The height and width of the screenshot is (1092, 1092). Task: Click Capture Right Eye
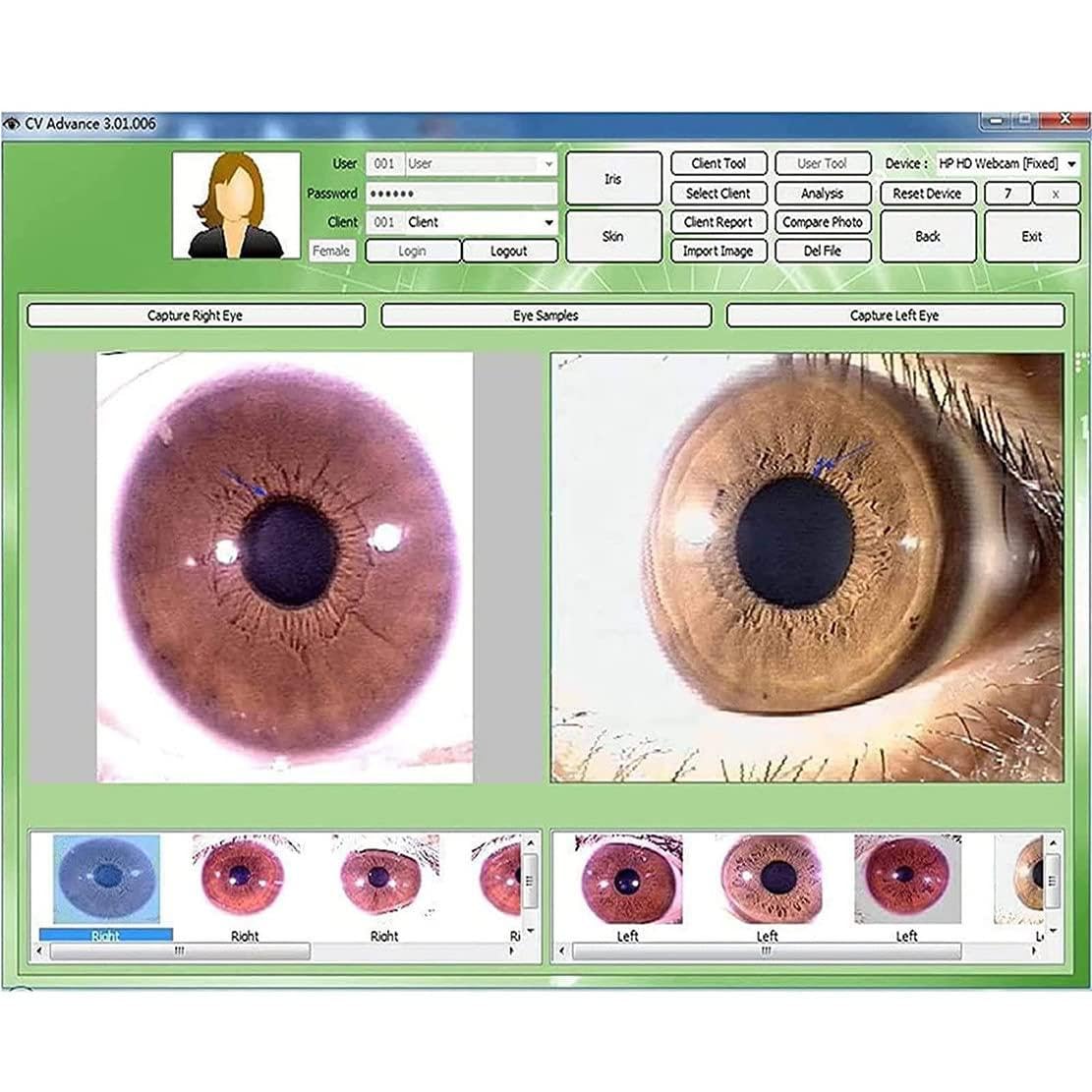click(196, 316)
